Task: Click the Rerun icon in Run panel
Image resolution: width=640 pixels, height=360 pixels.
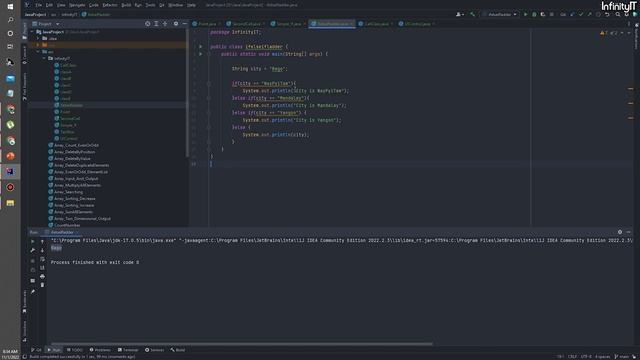Action: (x=33, y=241)
